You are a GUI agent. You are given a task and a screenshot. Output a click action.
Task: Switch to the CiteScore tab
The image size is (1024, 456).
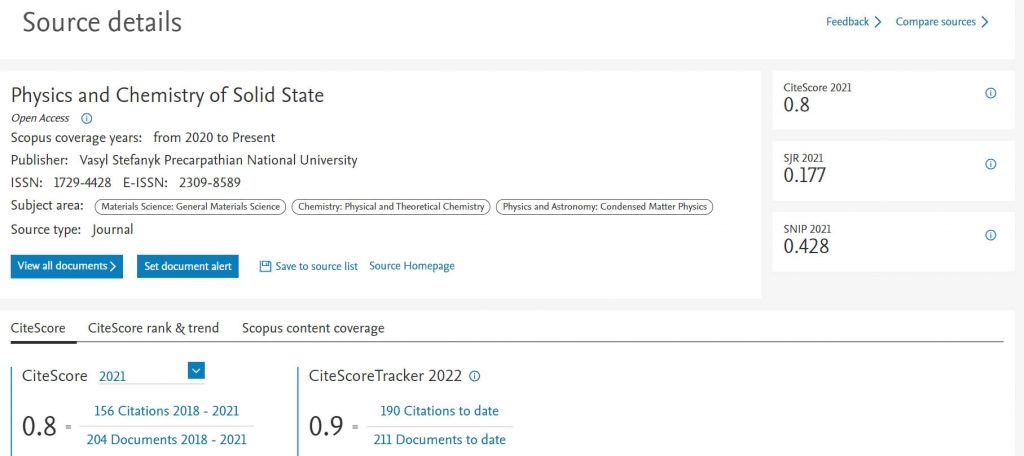(38, 328)
